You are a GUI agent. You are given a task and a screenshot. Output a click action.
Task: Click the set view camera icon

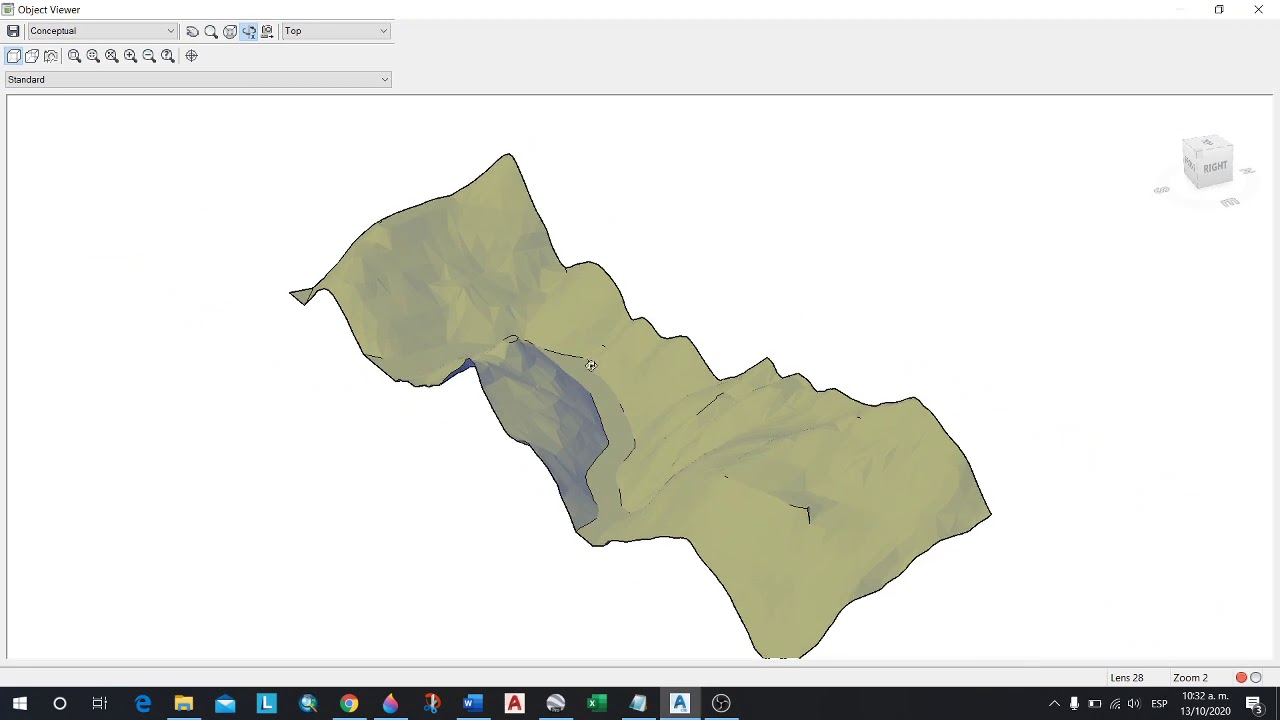tap(267, 31)
